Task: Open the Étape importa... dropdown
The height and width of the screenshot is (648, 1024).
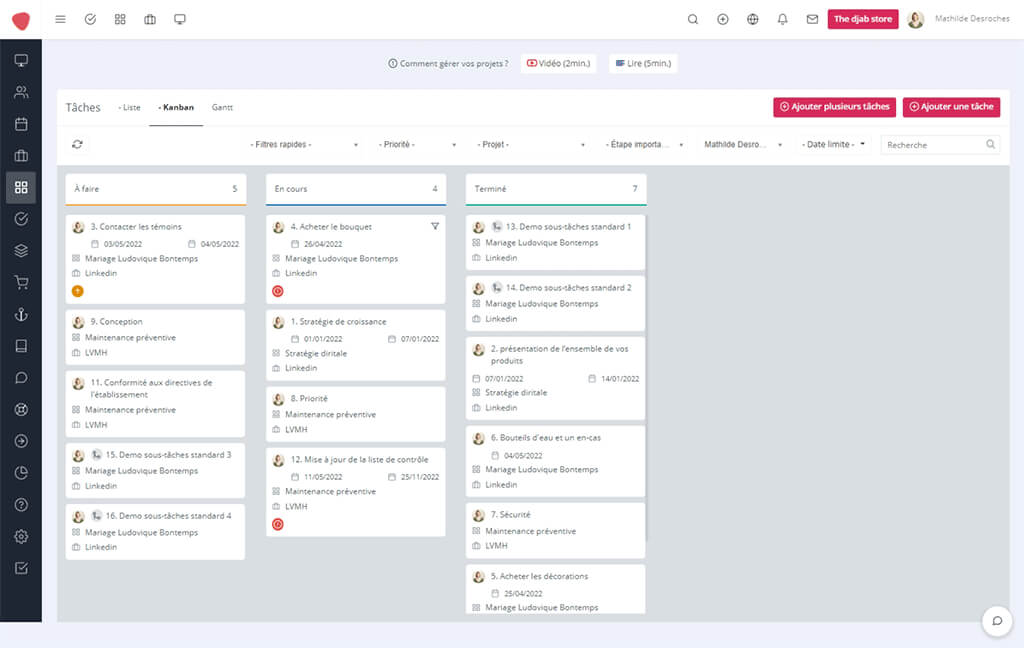Action: (645, 144)
